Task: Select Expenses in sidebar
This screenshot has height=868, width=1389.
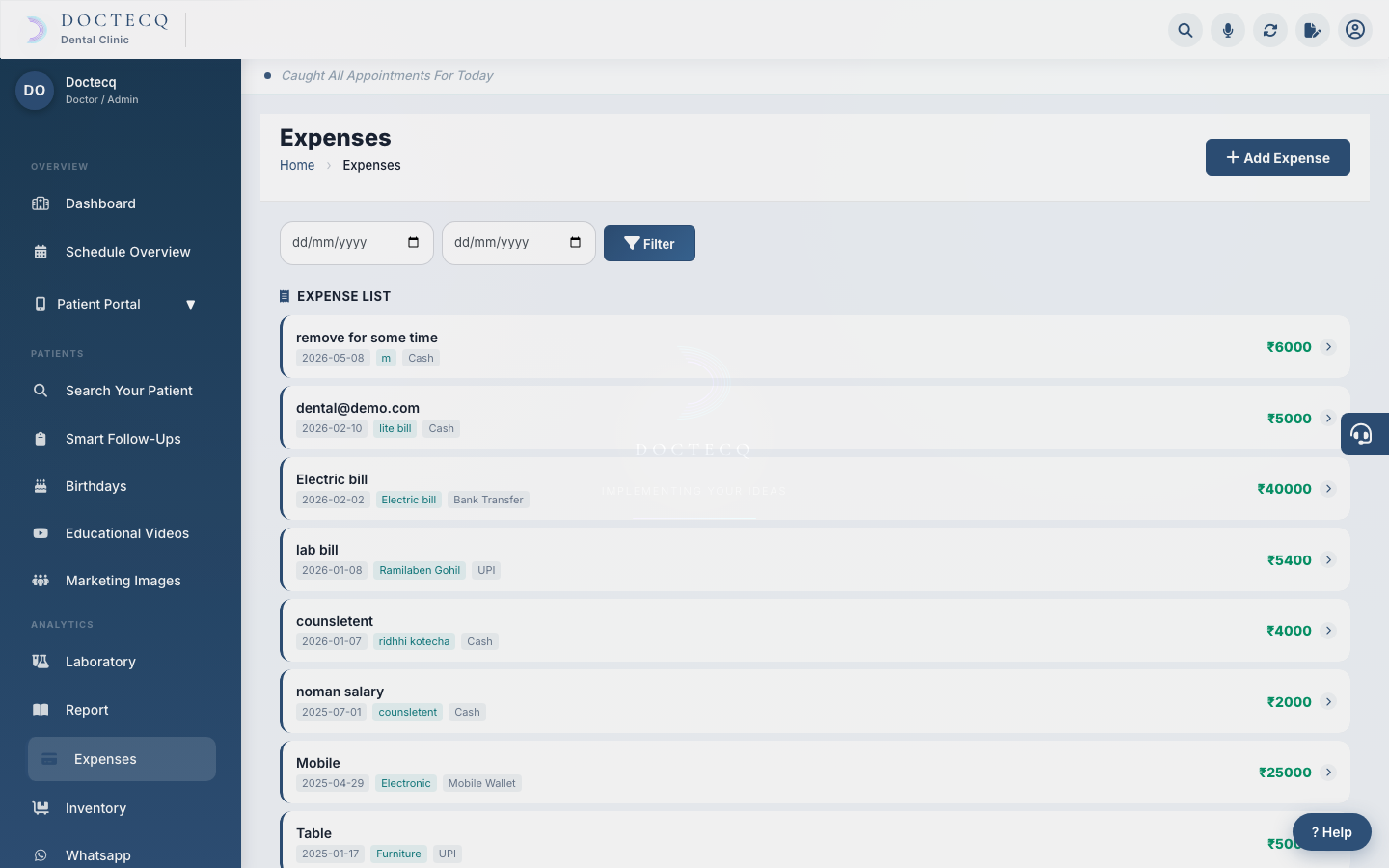Action: point(122,759)
